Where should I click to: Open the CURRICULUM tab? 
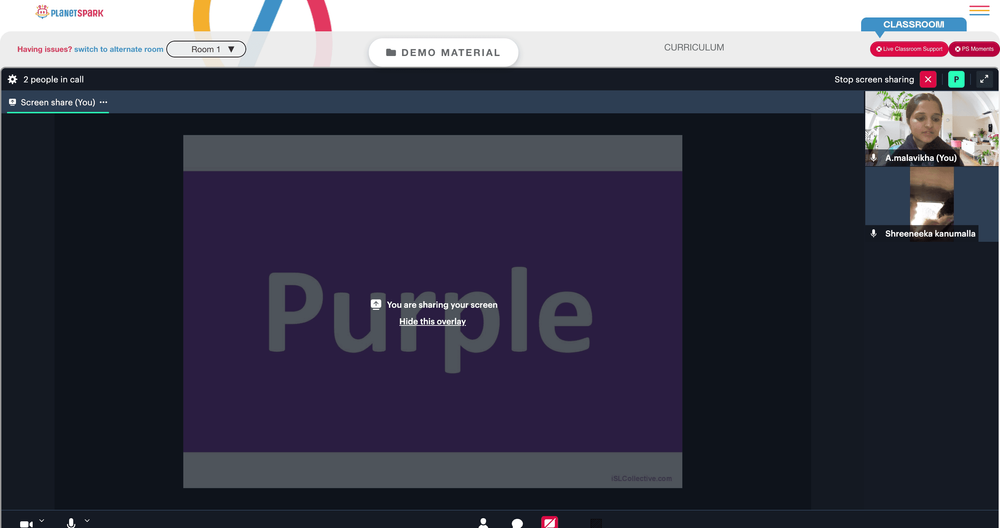click(x=694, y=47)
